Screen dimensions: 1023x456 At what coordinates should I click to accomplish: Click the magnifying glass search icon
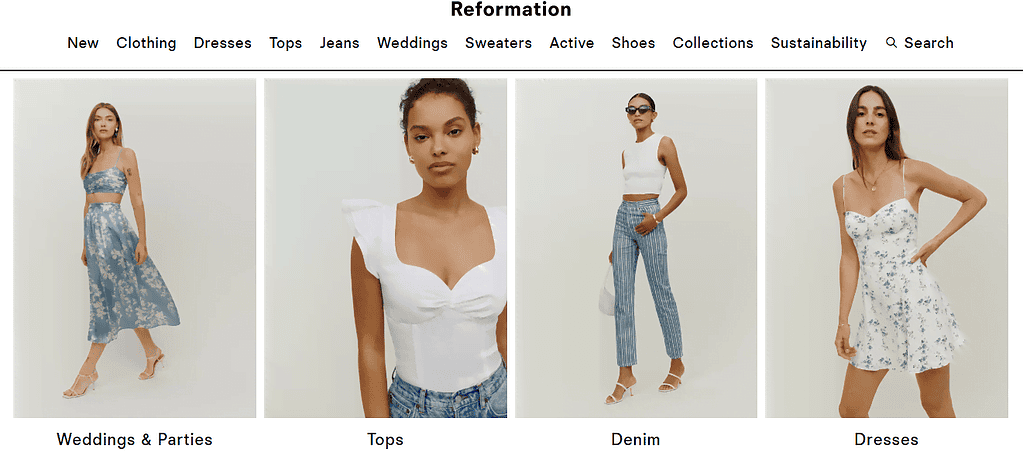(x=891, y=42)
